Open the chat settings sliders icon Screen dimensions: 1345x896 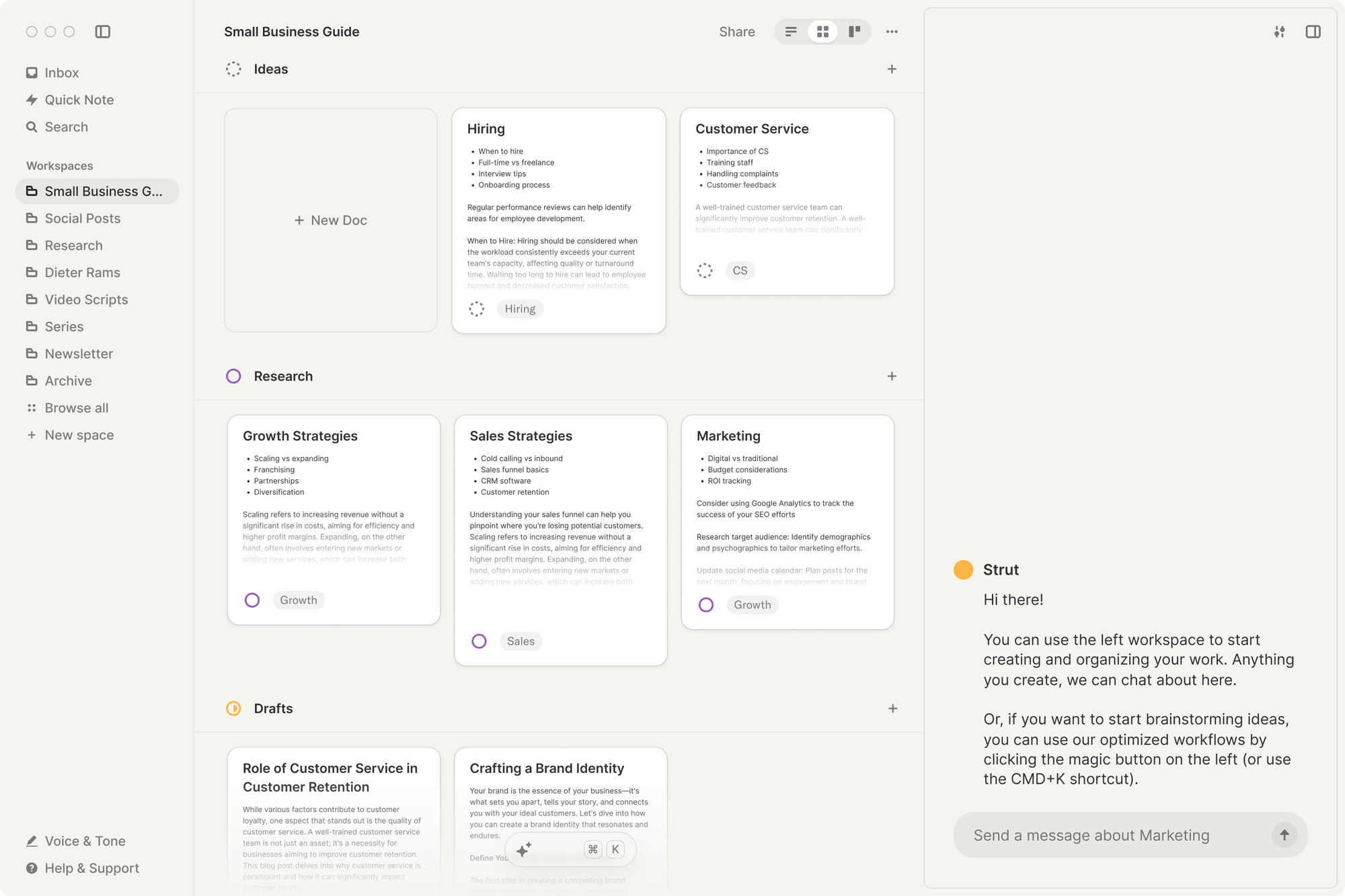[x=1279, y=32]
